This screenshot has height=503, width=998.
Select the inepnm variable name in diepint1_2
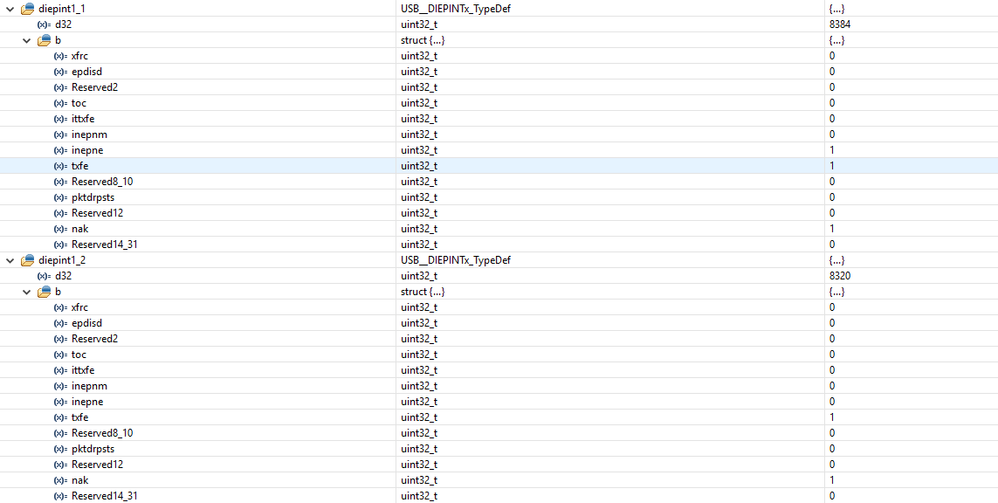point(89,386)
